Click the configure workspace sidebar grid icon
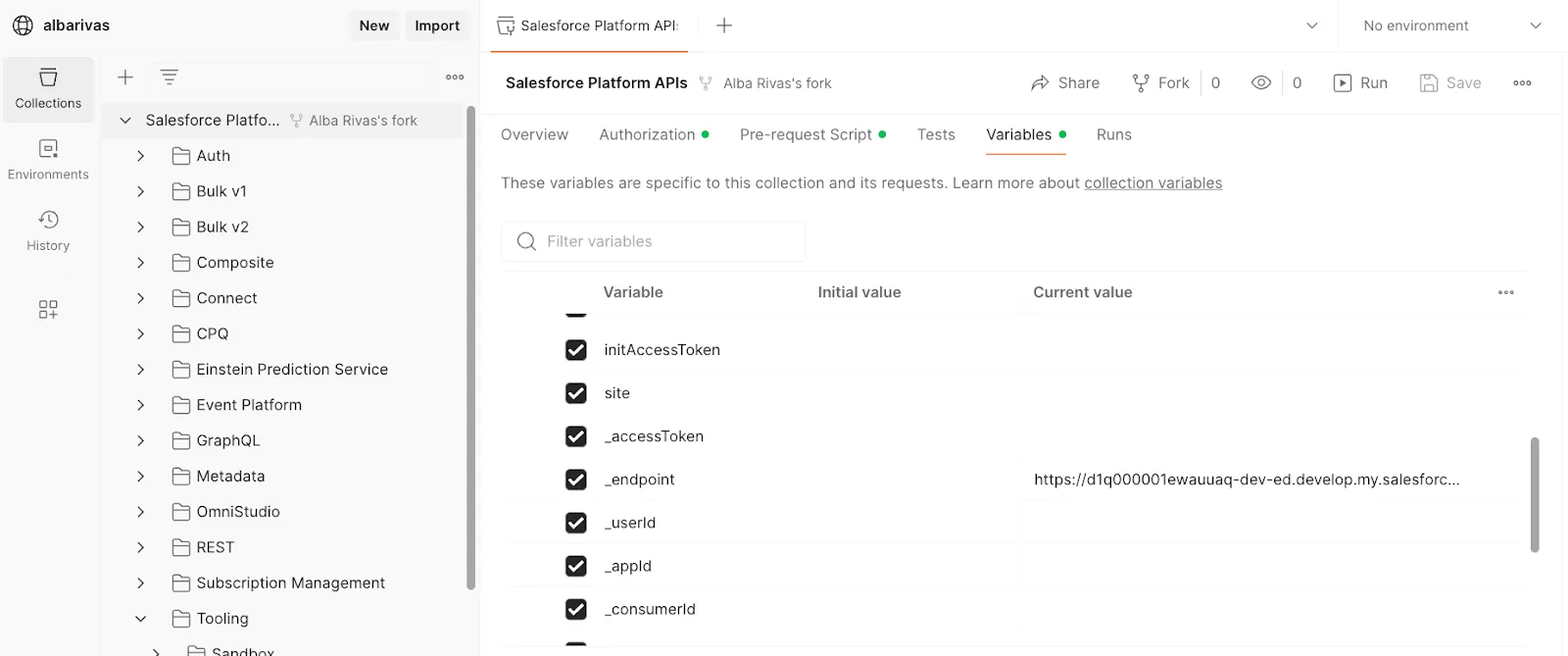The height and width of the screenshot is (656, 1568). click(48, 310)
